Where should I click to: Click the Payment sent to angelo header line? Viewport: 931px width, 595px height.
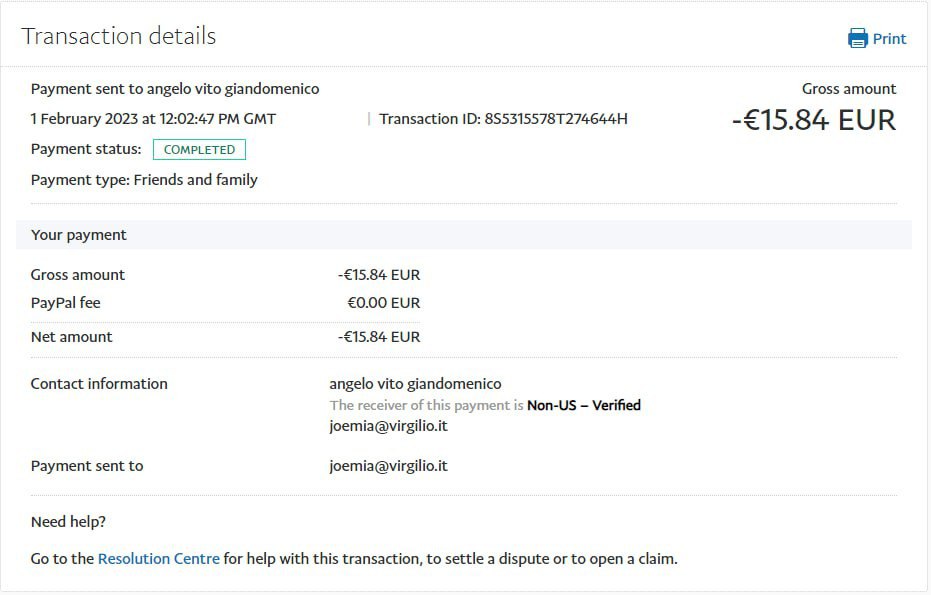coord(175,89)
